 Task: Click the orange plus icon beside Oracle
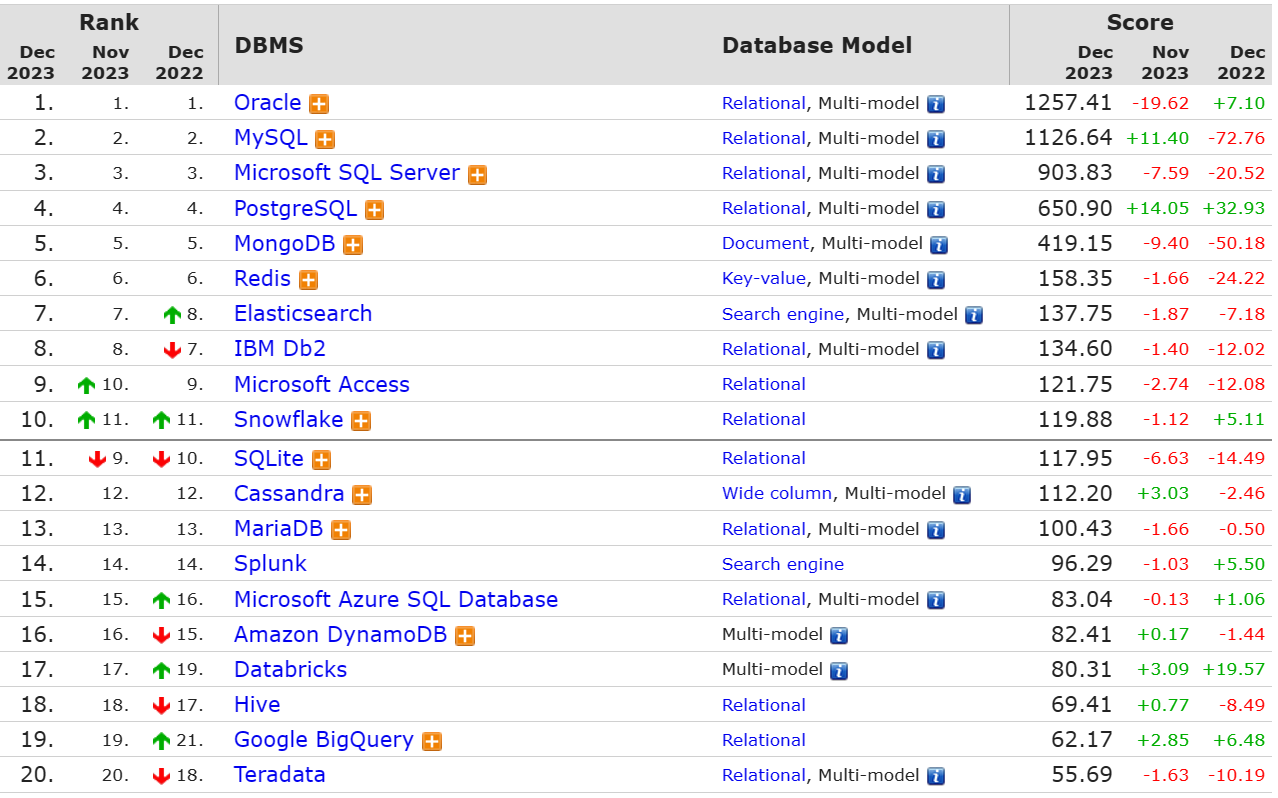pyautogui.click(x=319, y=104)
